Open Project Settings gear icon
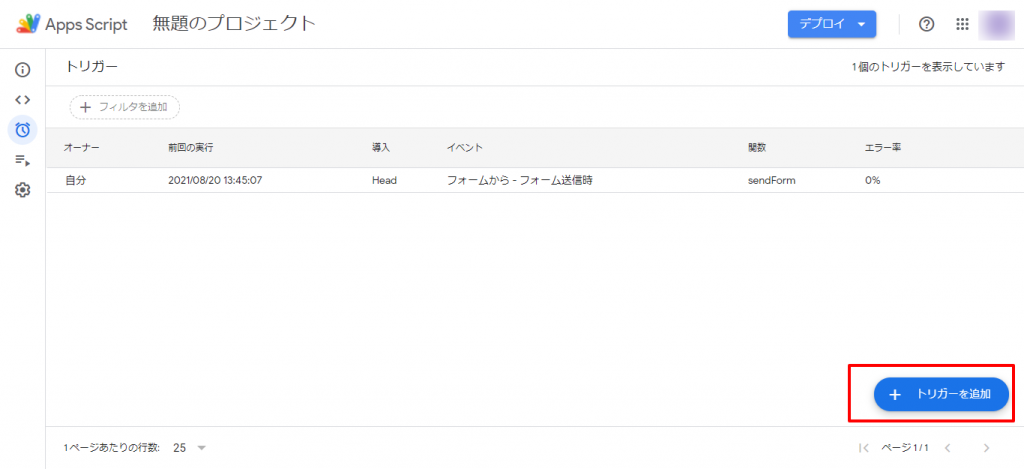 tap(22, 190)
